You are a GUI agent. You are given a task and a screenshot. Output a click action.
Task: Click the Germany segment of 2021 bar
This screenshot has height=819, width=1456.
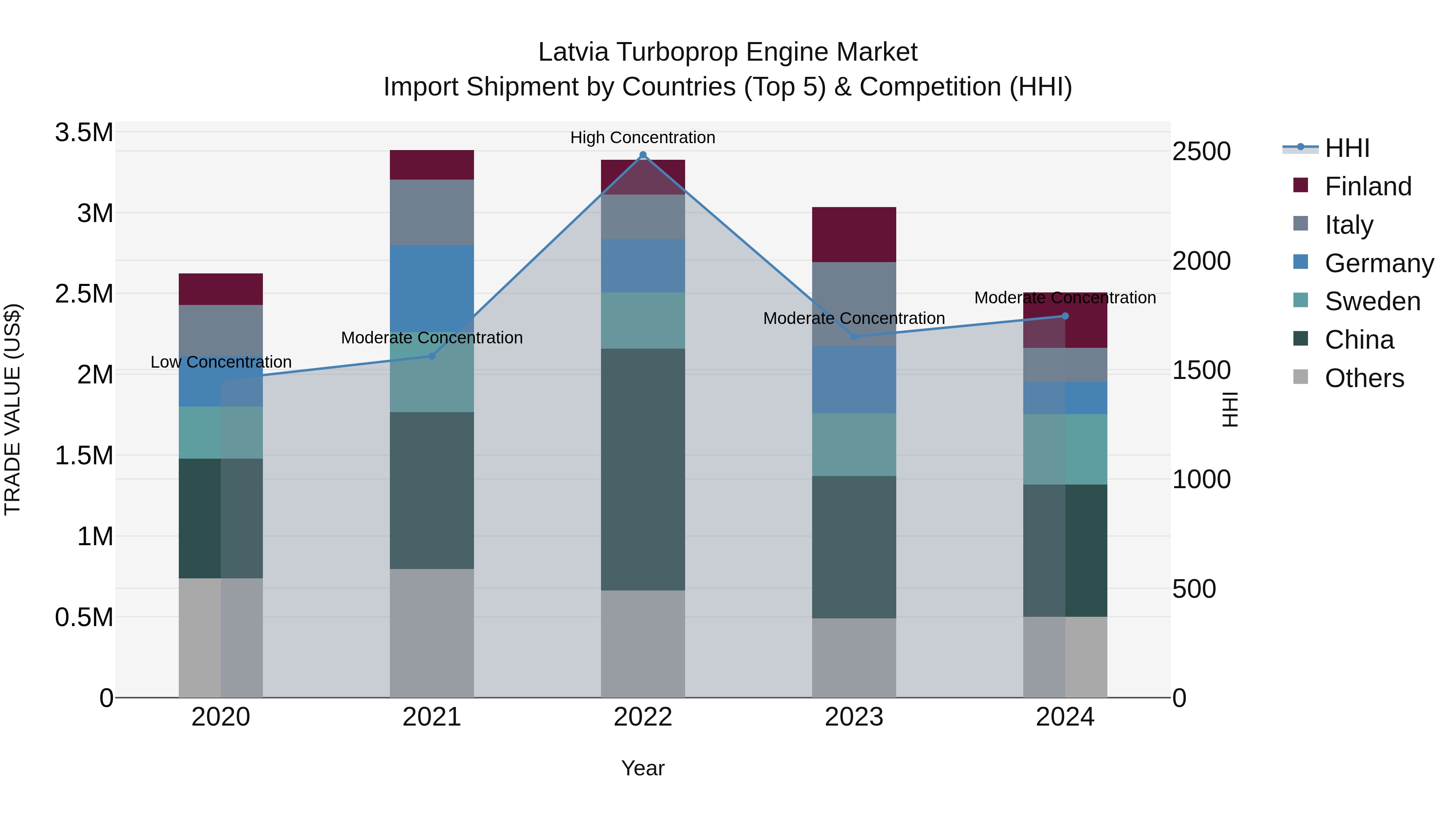[x=432, y=288]
